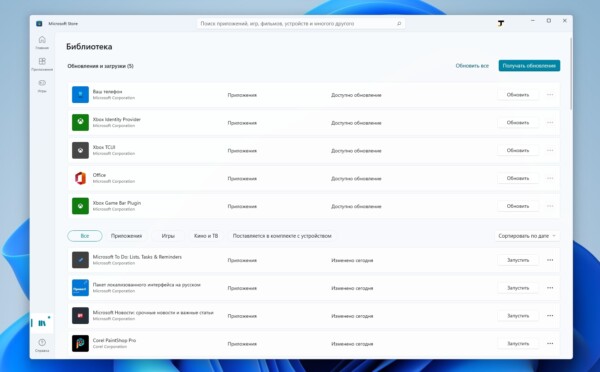Select the Кино и ТВ filter
This screenshot has width=600, height=372.
(206, 236)
